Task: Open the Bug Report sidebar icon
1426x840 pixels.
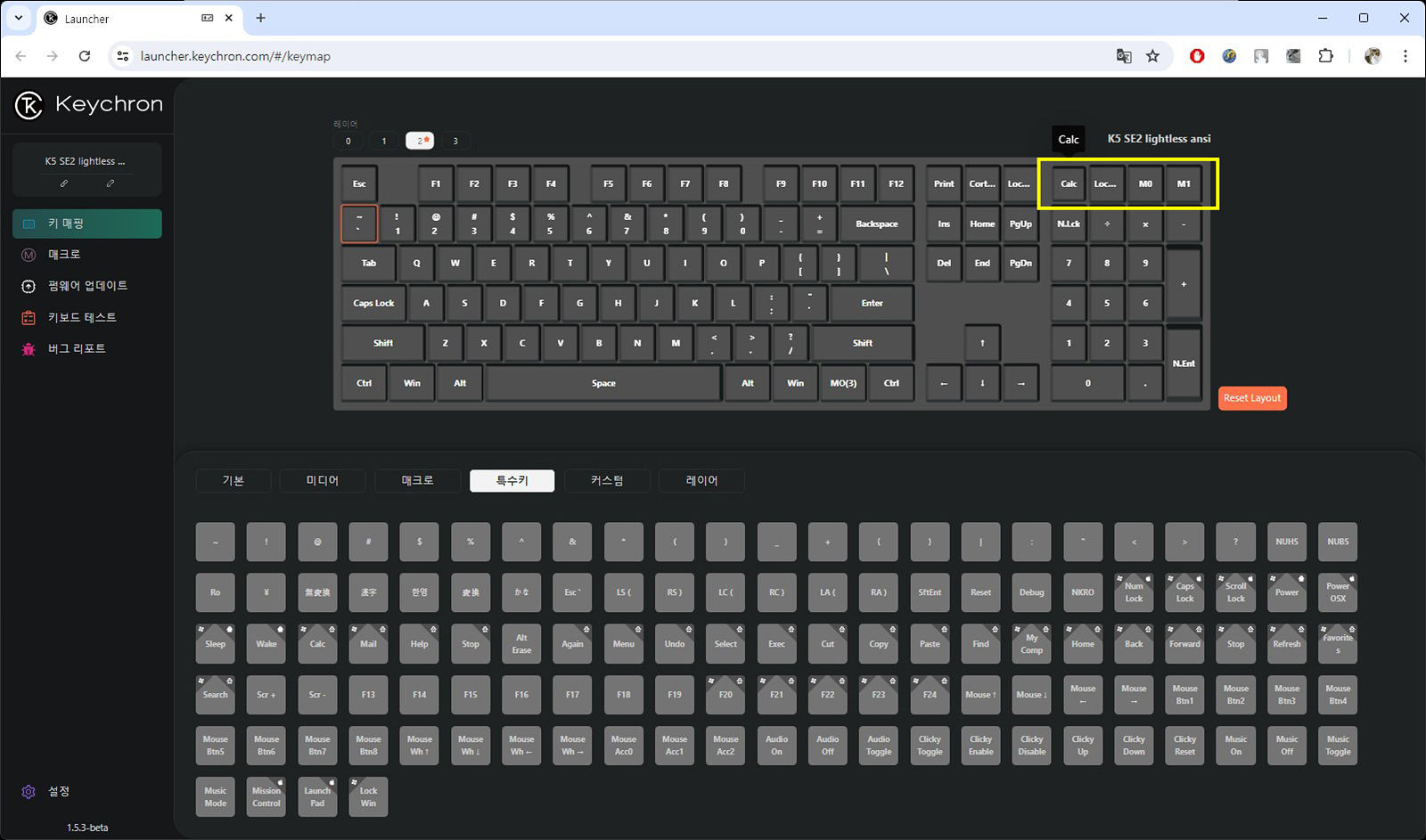Action: (x=29, y=348)
